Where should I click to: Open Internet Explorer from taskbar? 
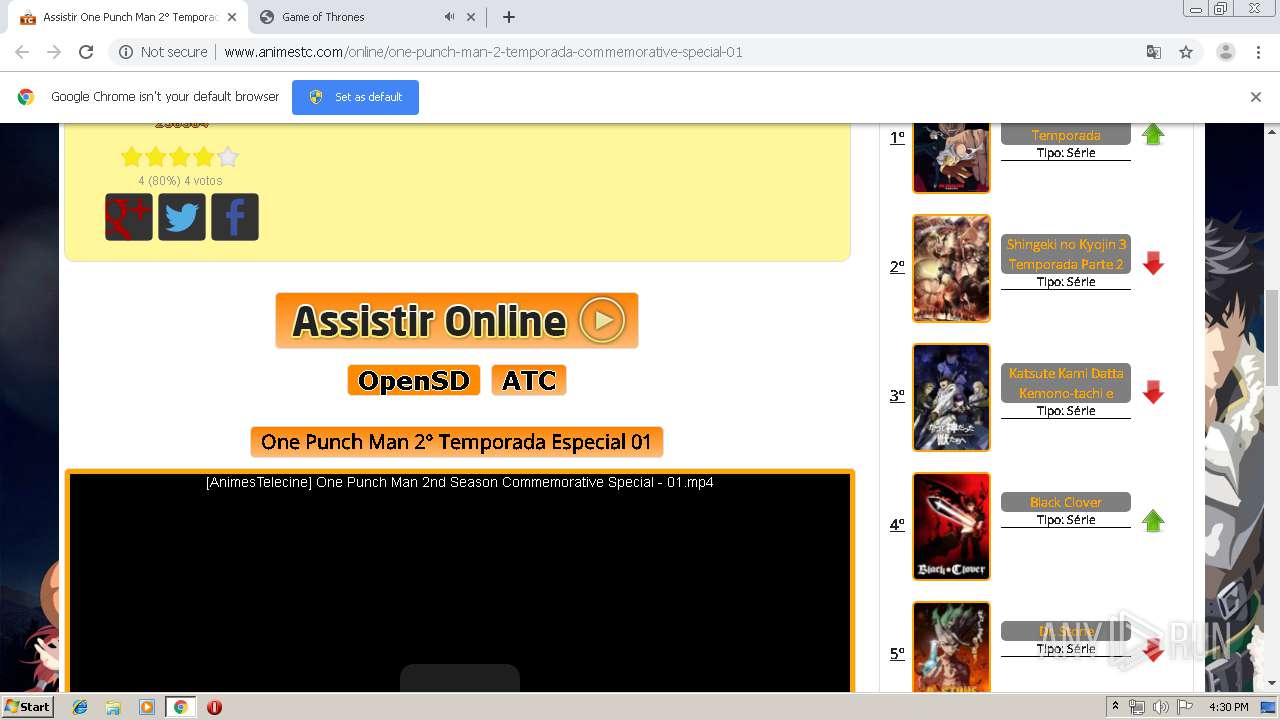point(80,707)
